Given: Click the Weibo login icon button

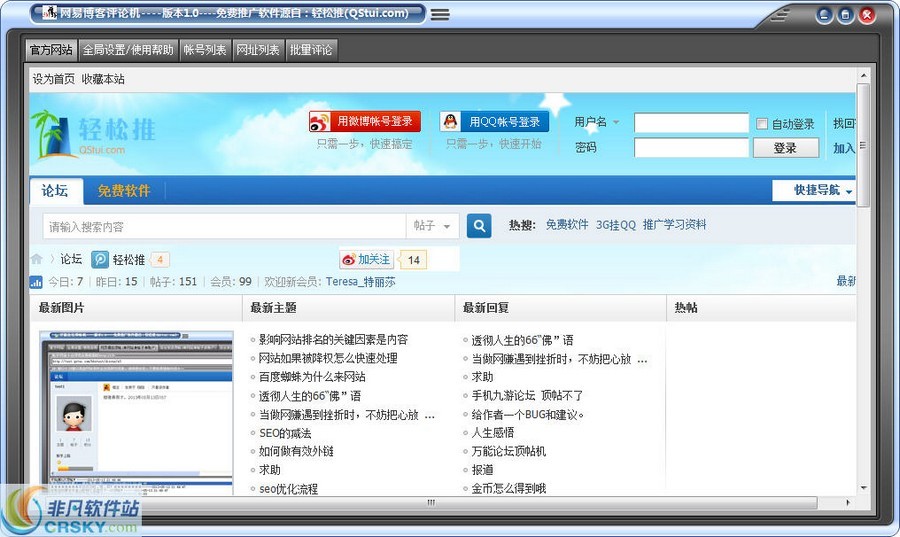Looking at the screenshot, I should pos(365,122).
